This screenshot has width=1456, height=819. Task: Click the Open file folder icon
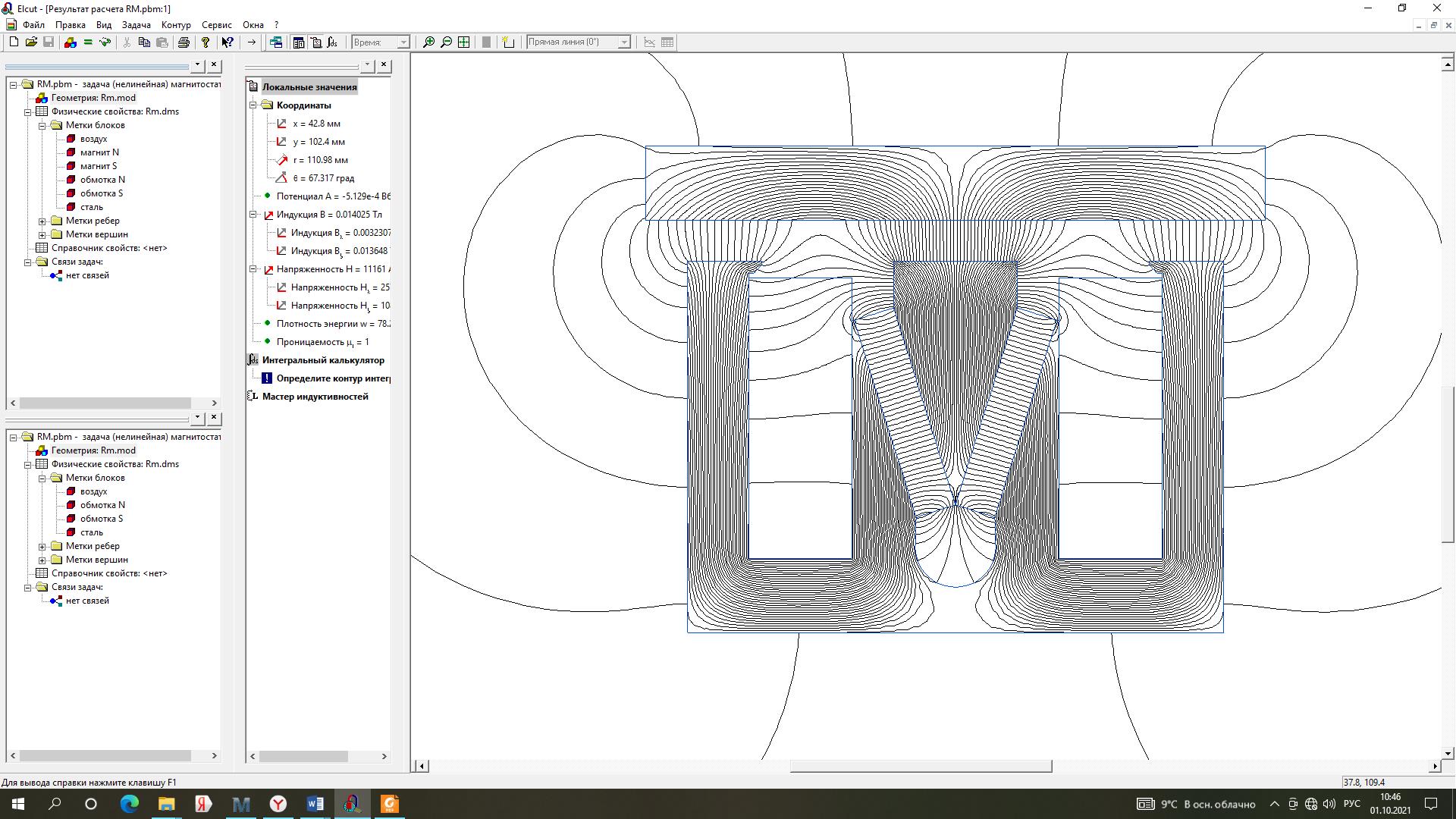pos(31,42)
